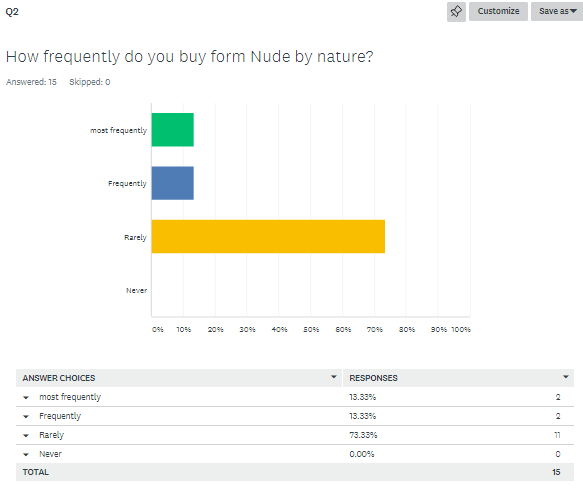Click the 13.33% value for most frequently
Image resolution: width=583 pixels, height=500 pixels.
(363, 397)
